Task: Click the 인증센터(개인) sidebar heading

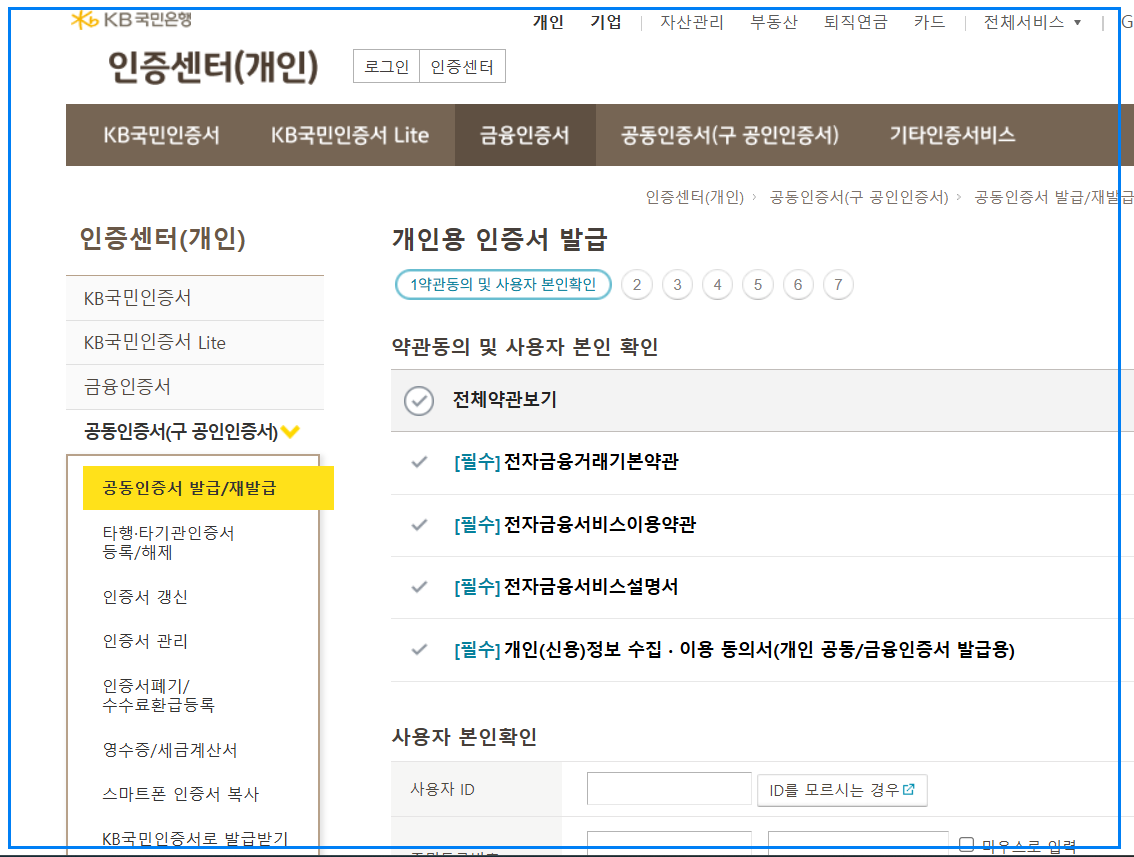Action: tap(163, 239)
